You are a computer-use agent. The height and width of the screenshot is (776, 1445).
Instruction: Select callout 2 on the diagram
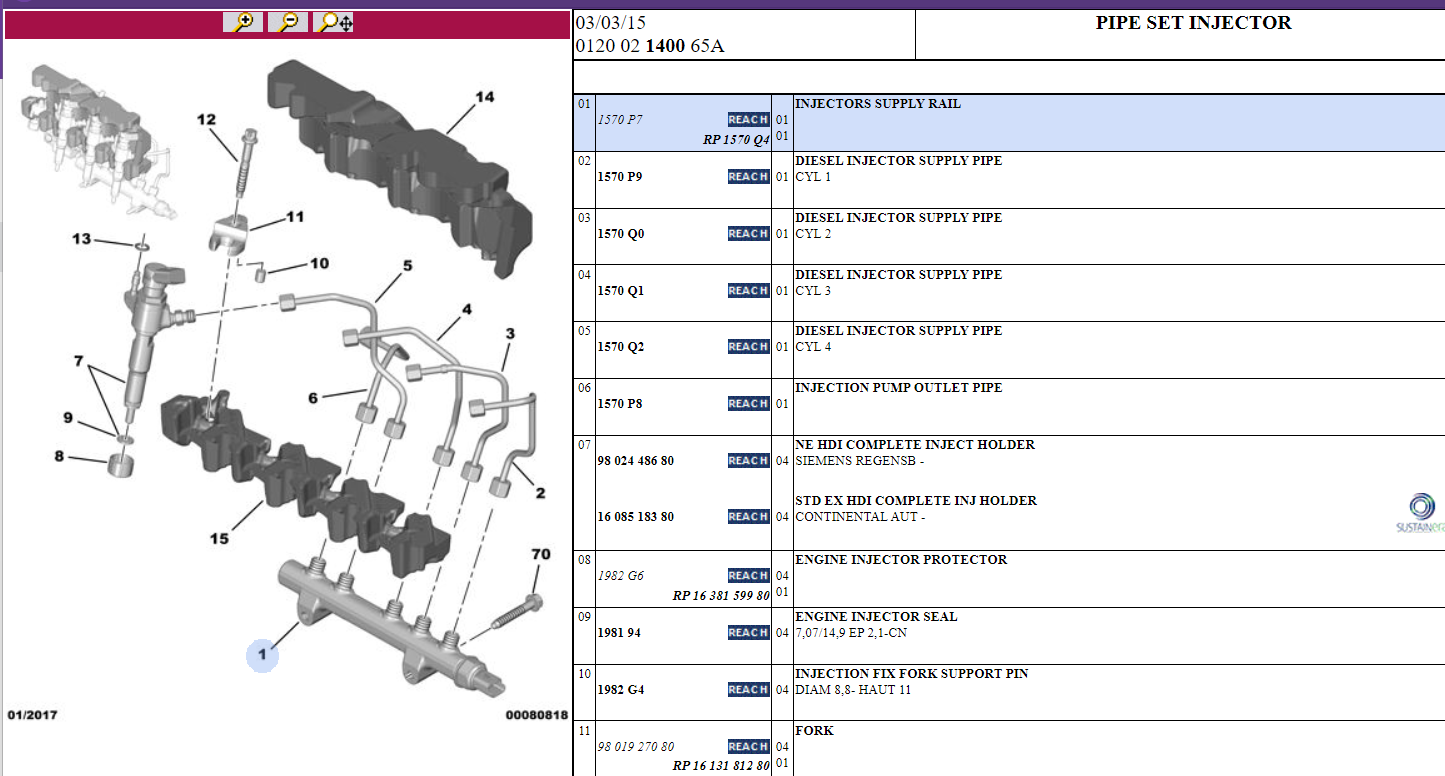pyautogui.click(x=540, y=493)
